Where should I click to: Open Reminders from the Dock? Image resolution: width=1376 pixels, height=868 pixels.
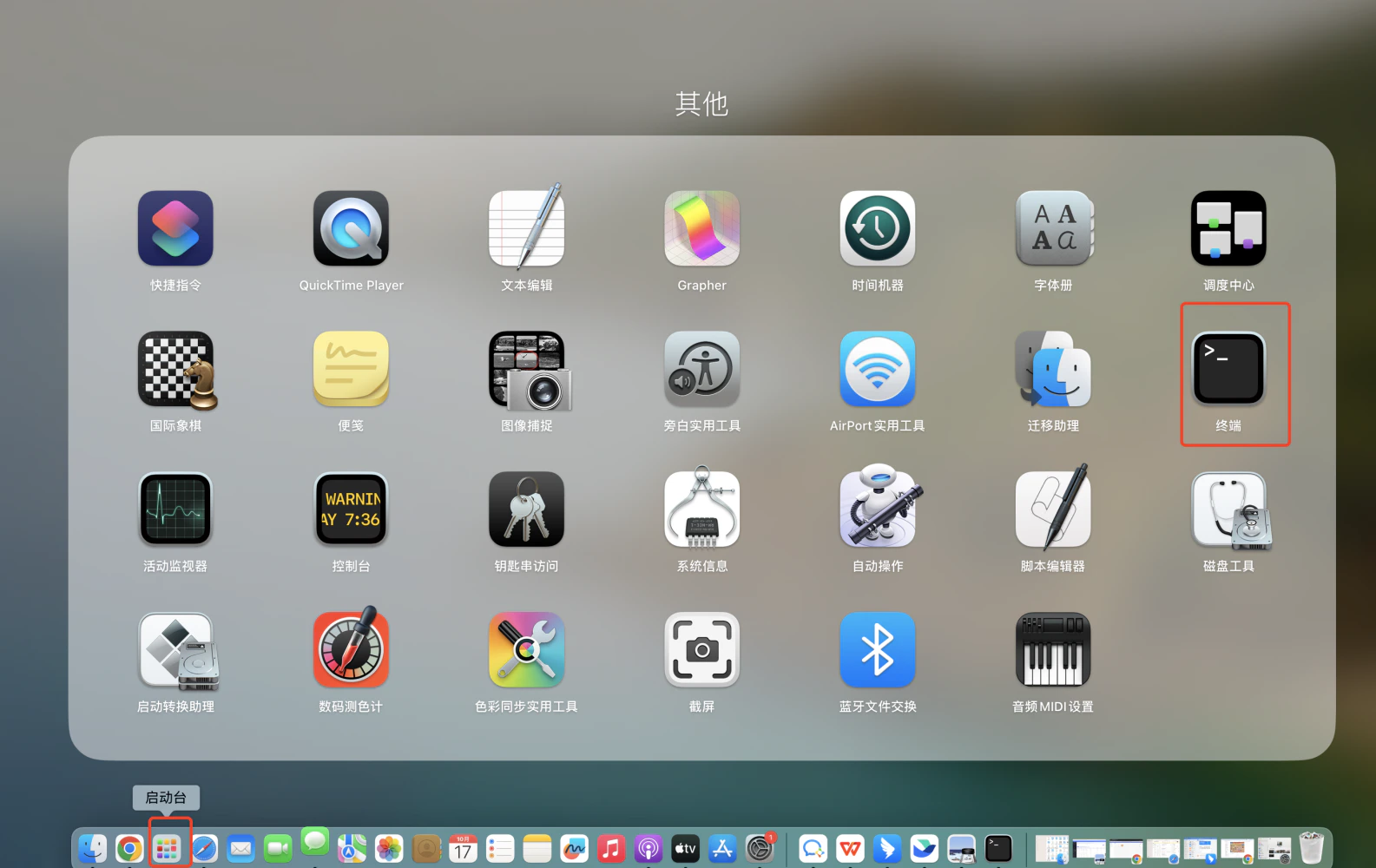(x=500, y=848)
